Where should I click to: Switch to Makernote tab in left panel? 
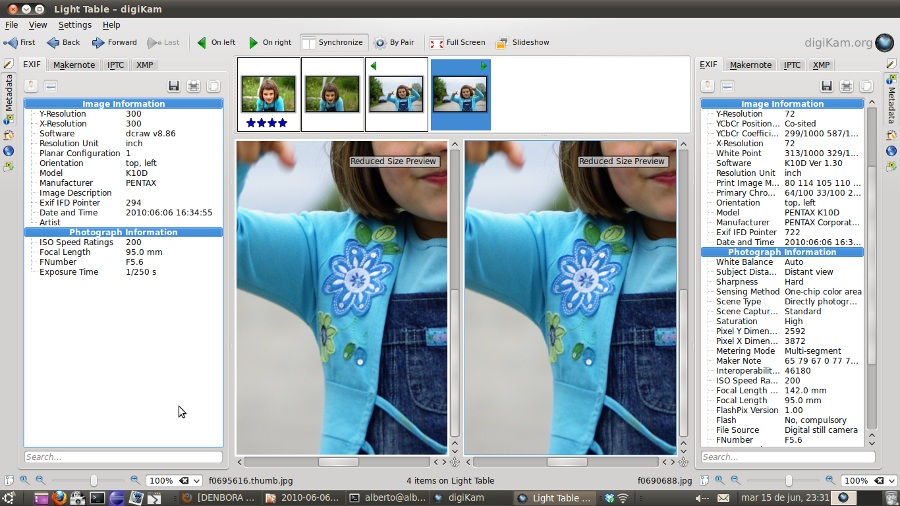(74, 65)
